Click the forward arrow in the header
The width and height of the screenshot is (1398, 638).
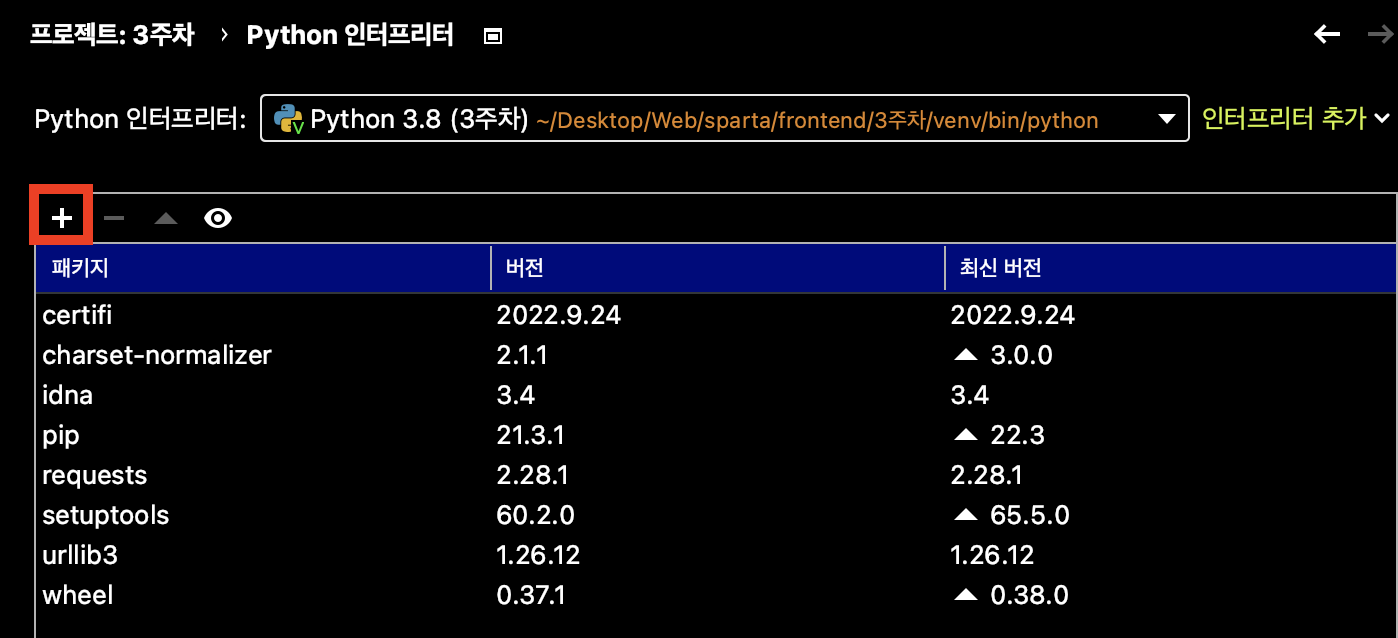point(1379,35)
